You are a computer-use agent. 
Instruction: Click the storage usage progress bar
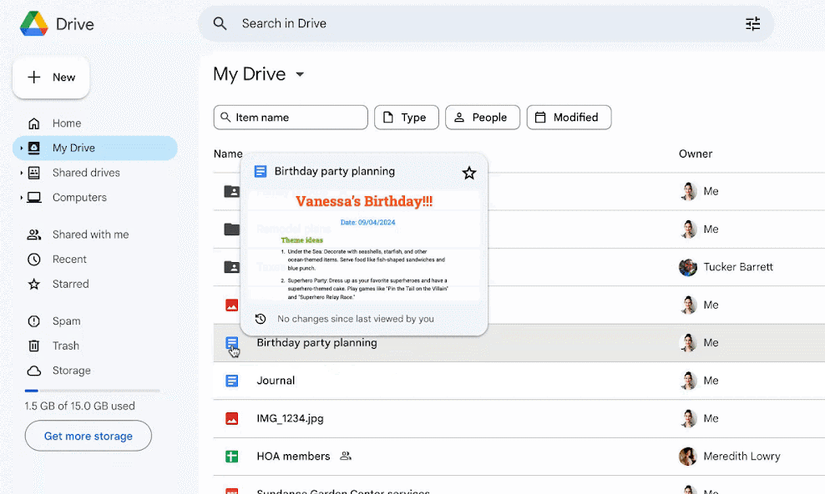tap(92, 391)
